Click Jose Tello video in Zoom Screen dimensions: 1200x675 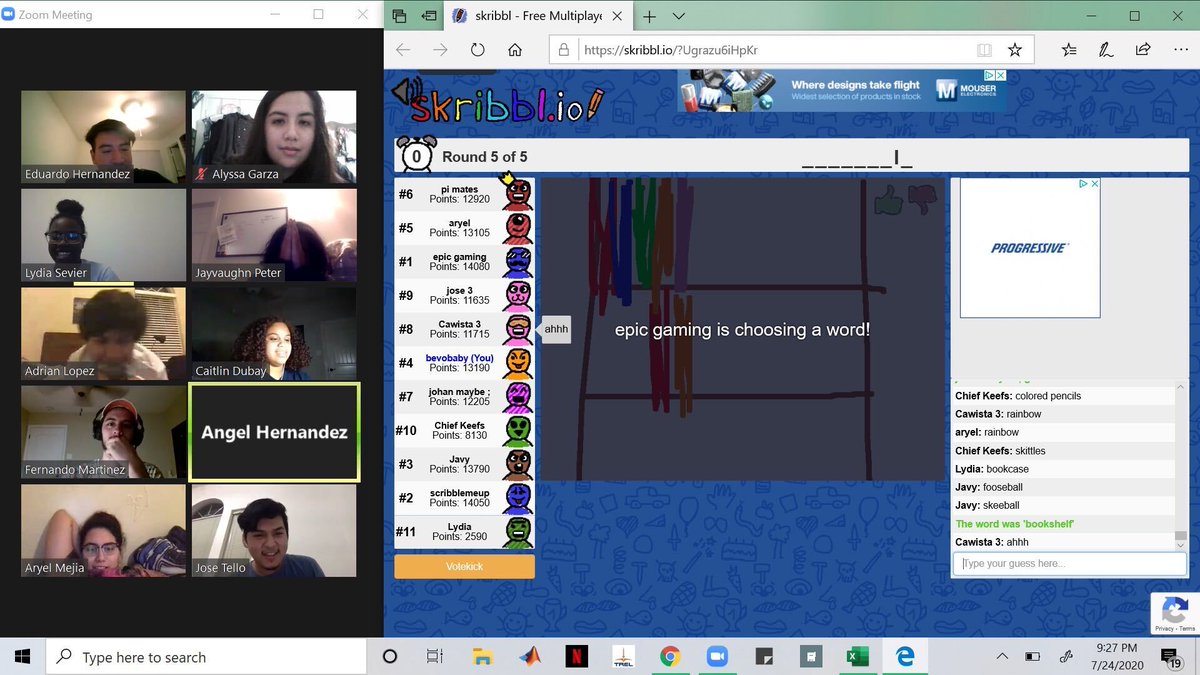[x=274, y=531]
